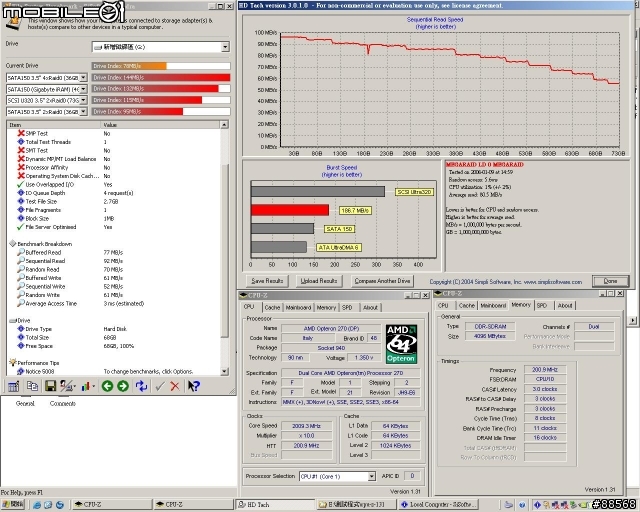Click the green Forward arrow
This screenshot has width=640, height=512.
coord(123,386)
